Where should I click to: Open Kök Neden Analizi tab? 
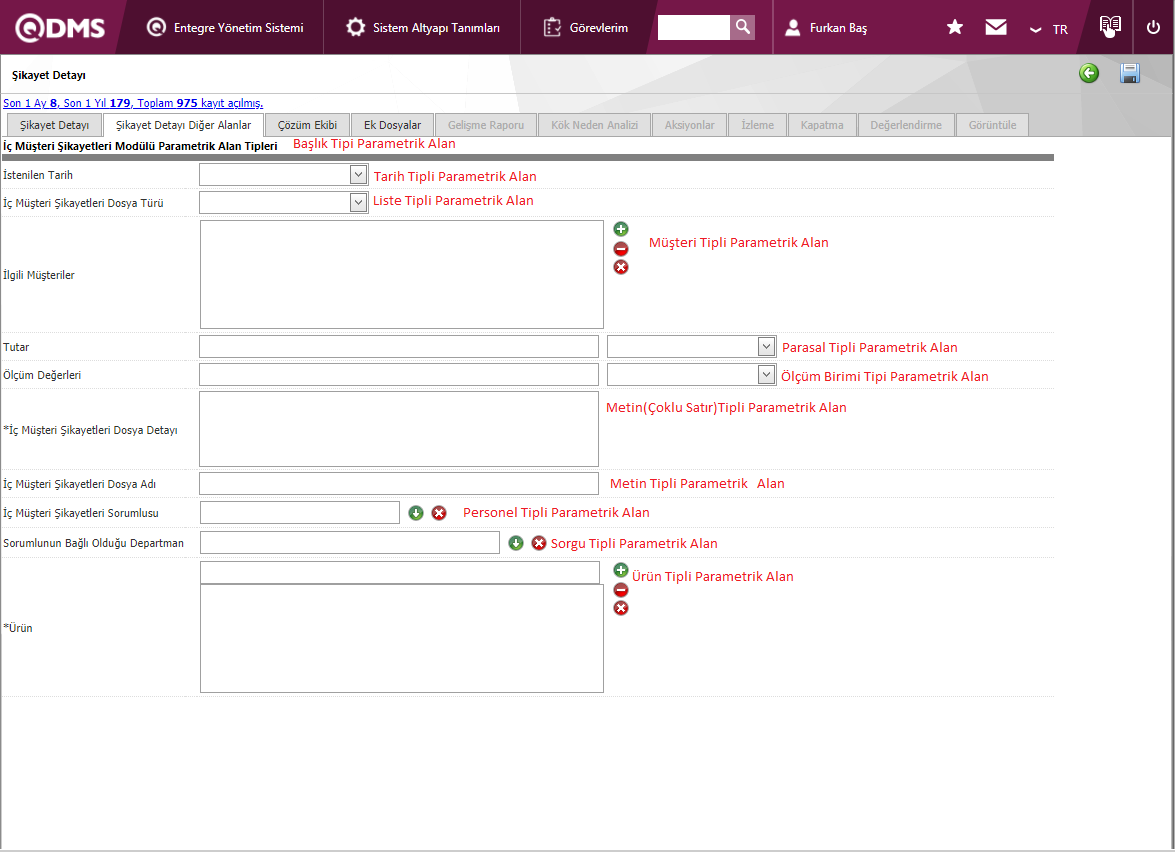(x=594, y=125)
